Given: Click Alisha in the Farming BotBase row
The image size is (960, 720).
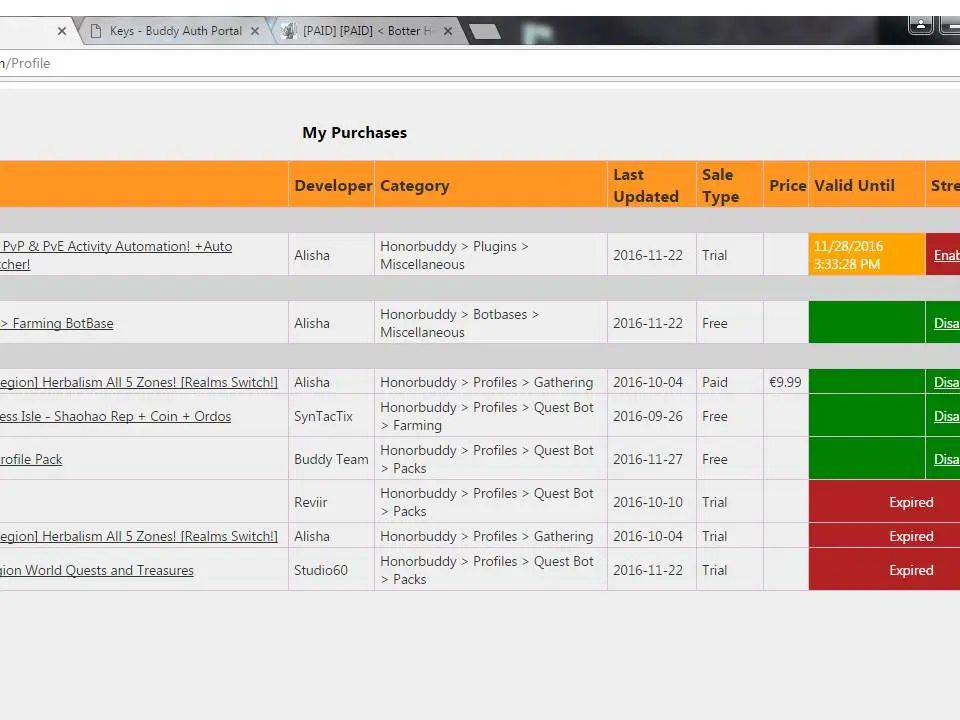Looking at the screenshot, I should [312, 323].
